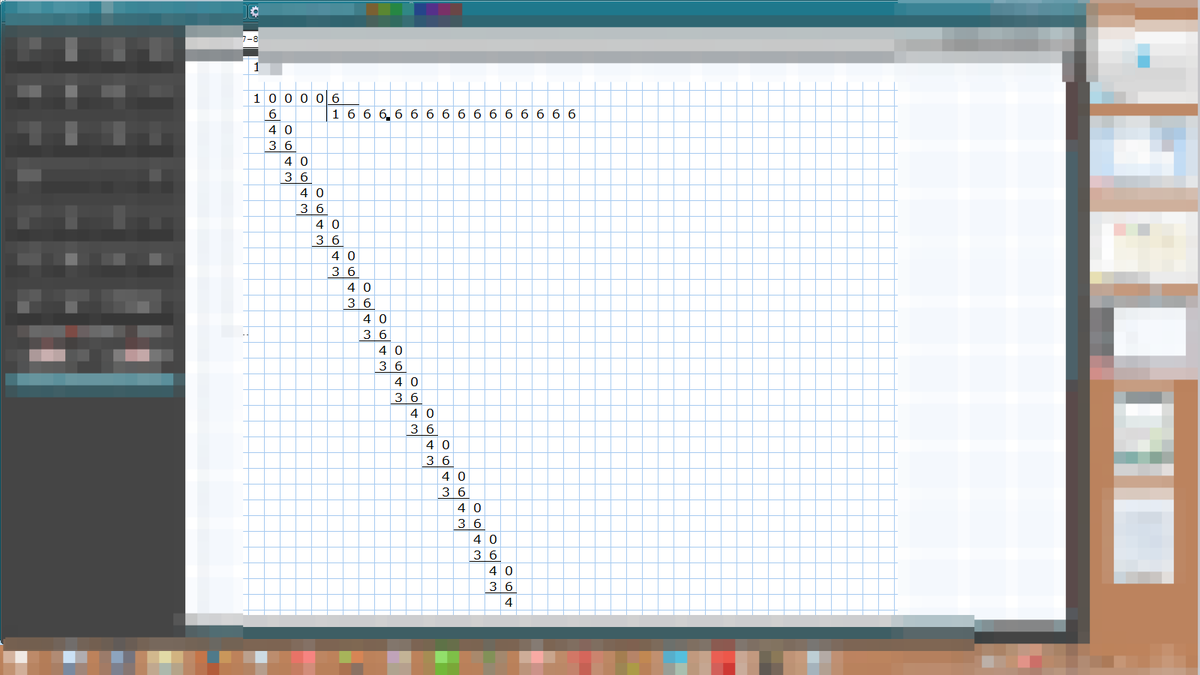1200x675 pixels.
Task: Click the 4 in the topmost 40
Action: [272, 131]
